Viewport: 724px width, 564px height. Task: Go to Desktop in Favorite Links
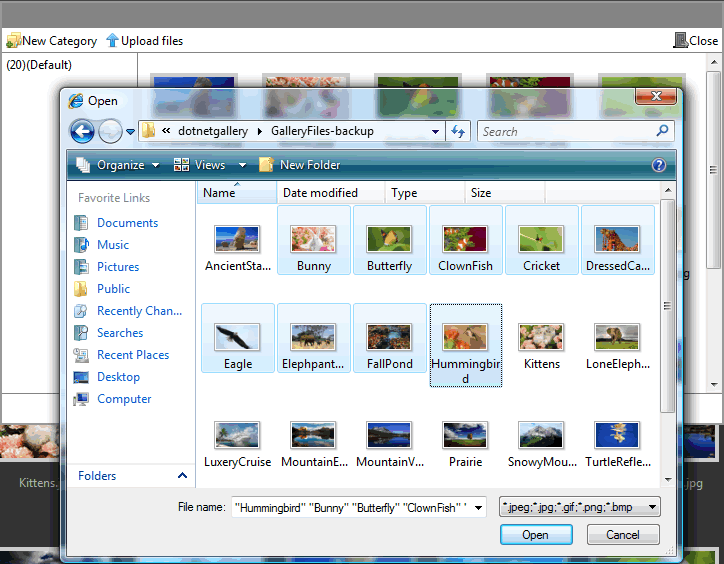118,377
